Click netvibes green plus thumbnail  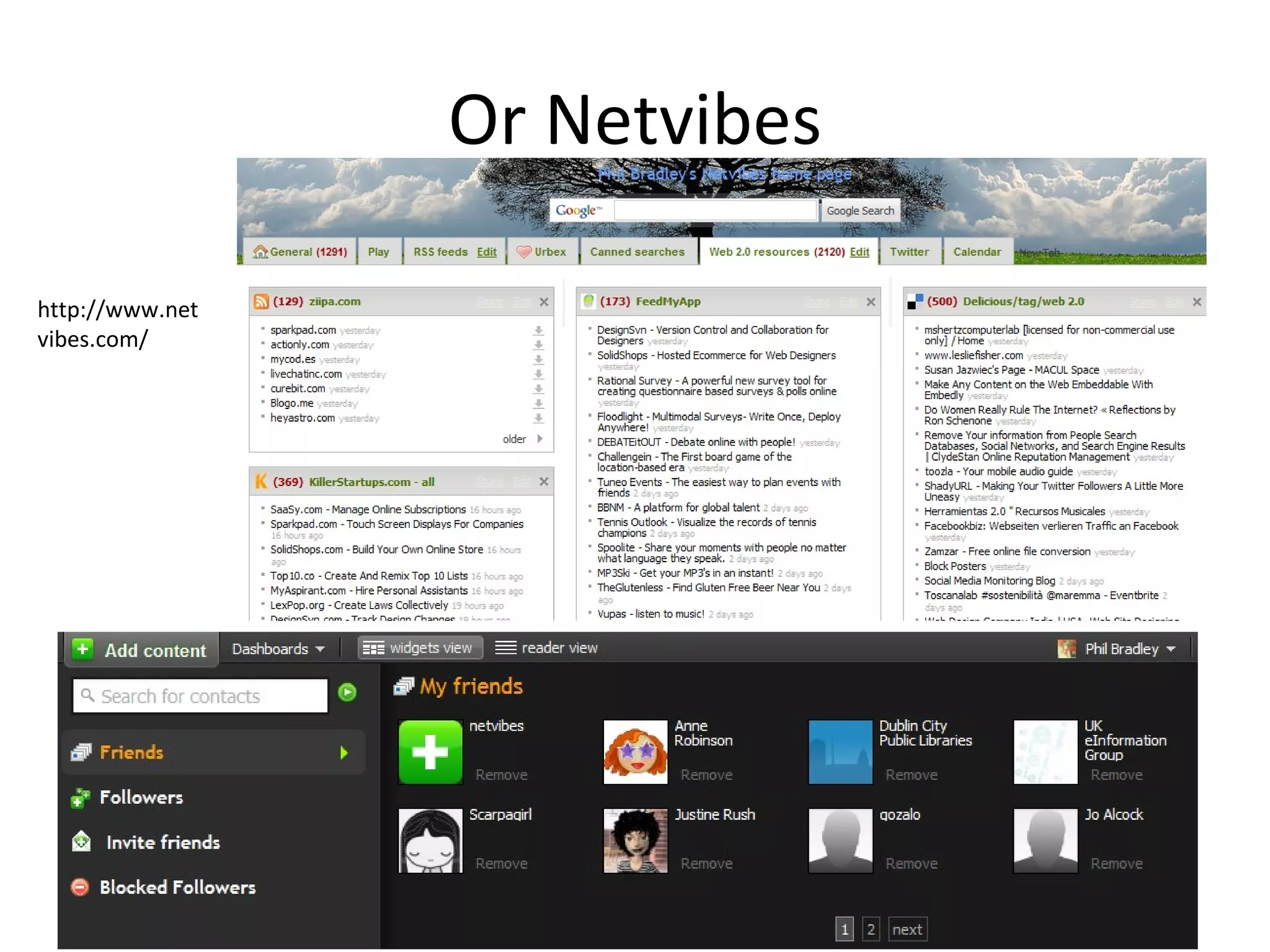click(x=430, y=752)
